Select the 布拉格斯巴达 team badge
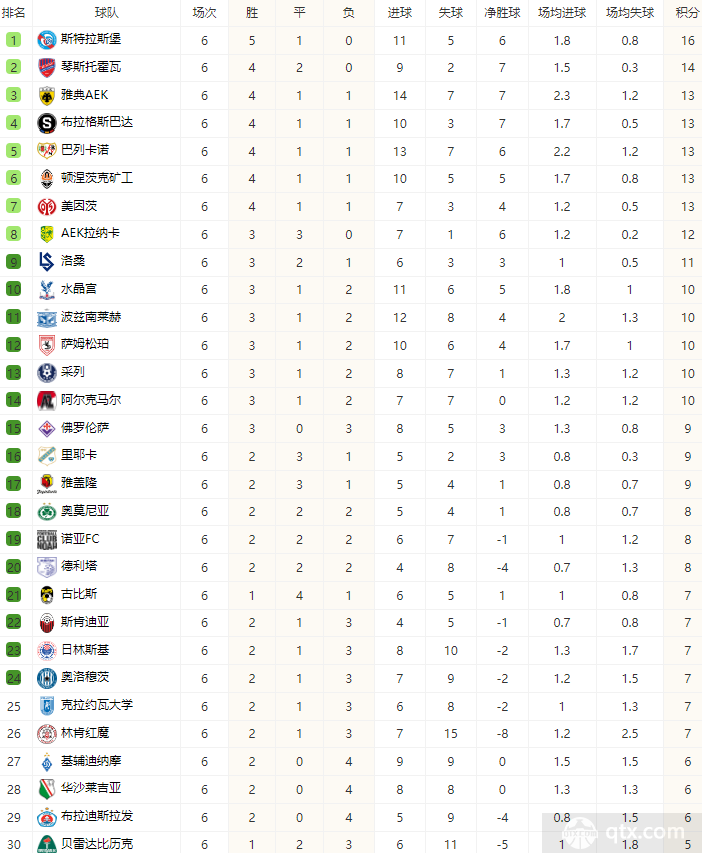Viewport: 702px width, 853px height. pos(45,123)
